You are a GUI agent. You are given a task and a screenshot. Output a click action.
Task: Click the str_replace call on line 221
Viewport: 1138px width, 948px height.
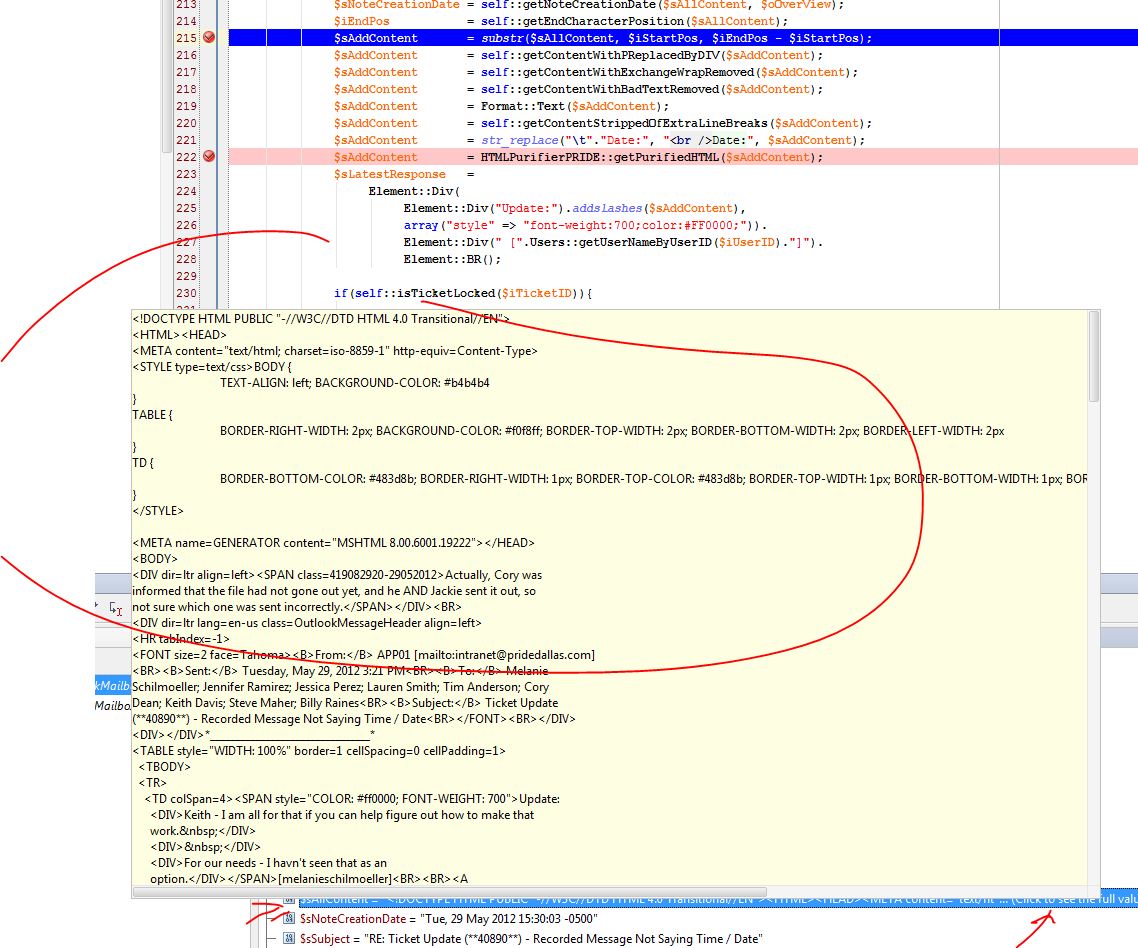(520, 140)
